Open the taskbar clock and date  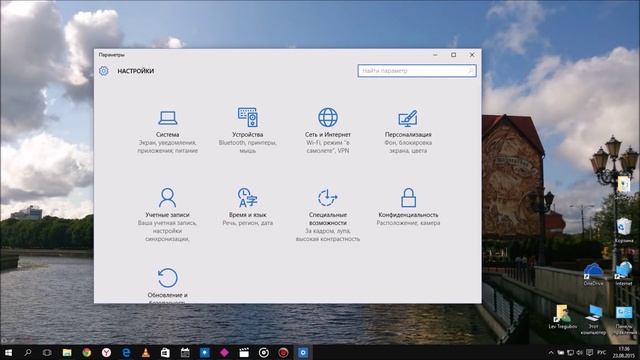click(x=623, y=352)
